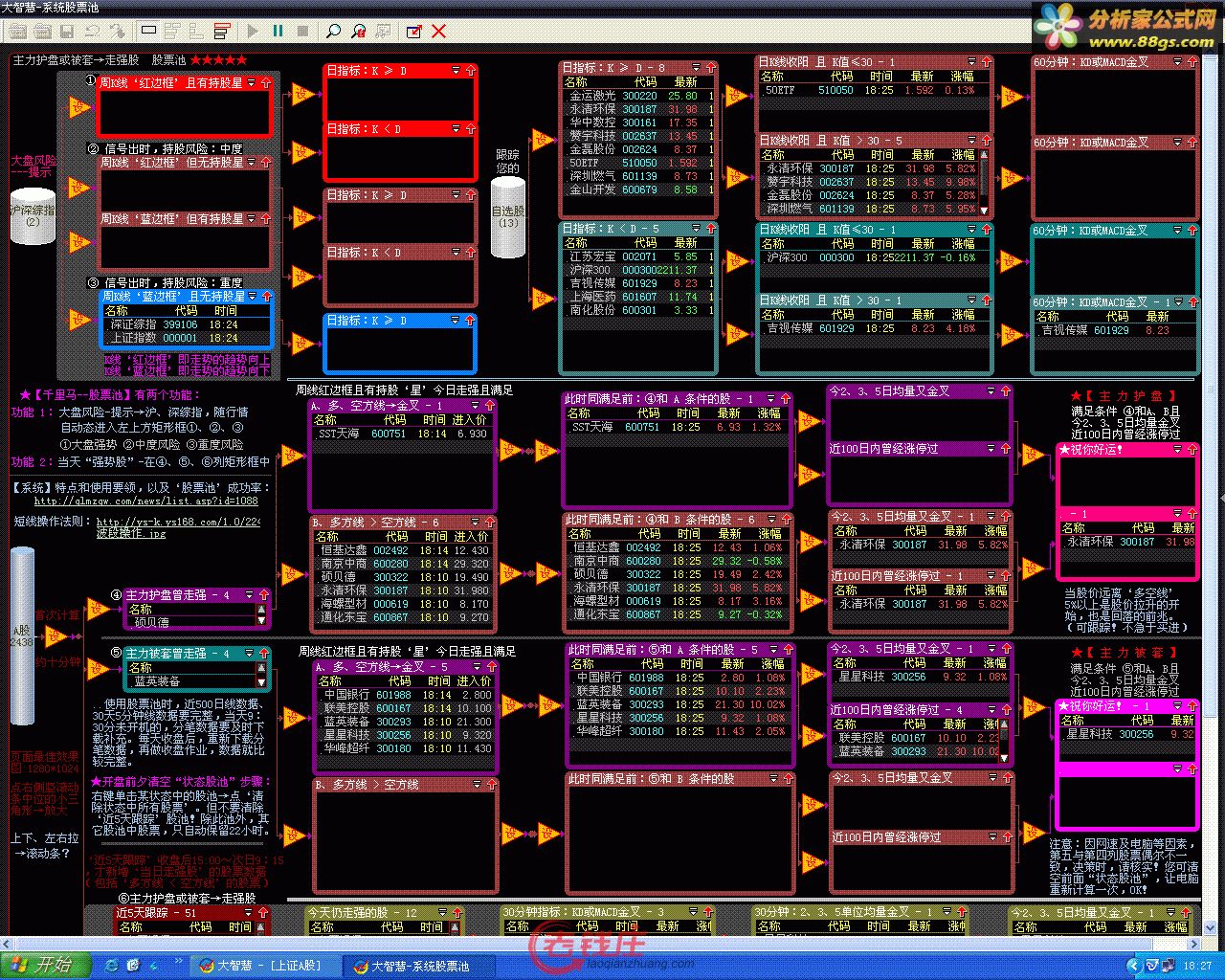Open the dropdown on 日指标 K≥D - 8 panel
Viewport: 1225px width, 980px height.
[x=696, y=69]
